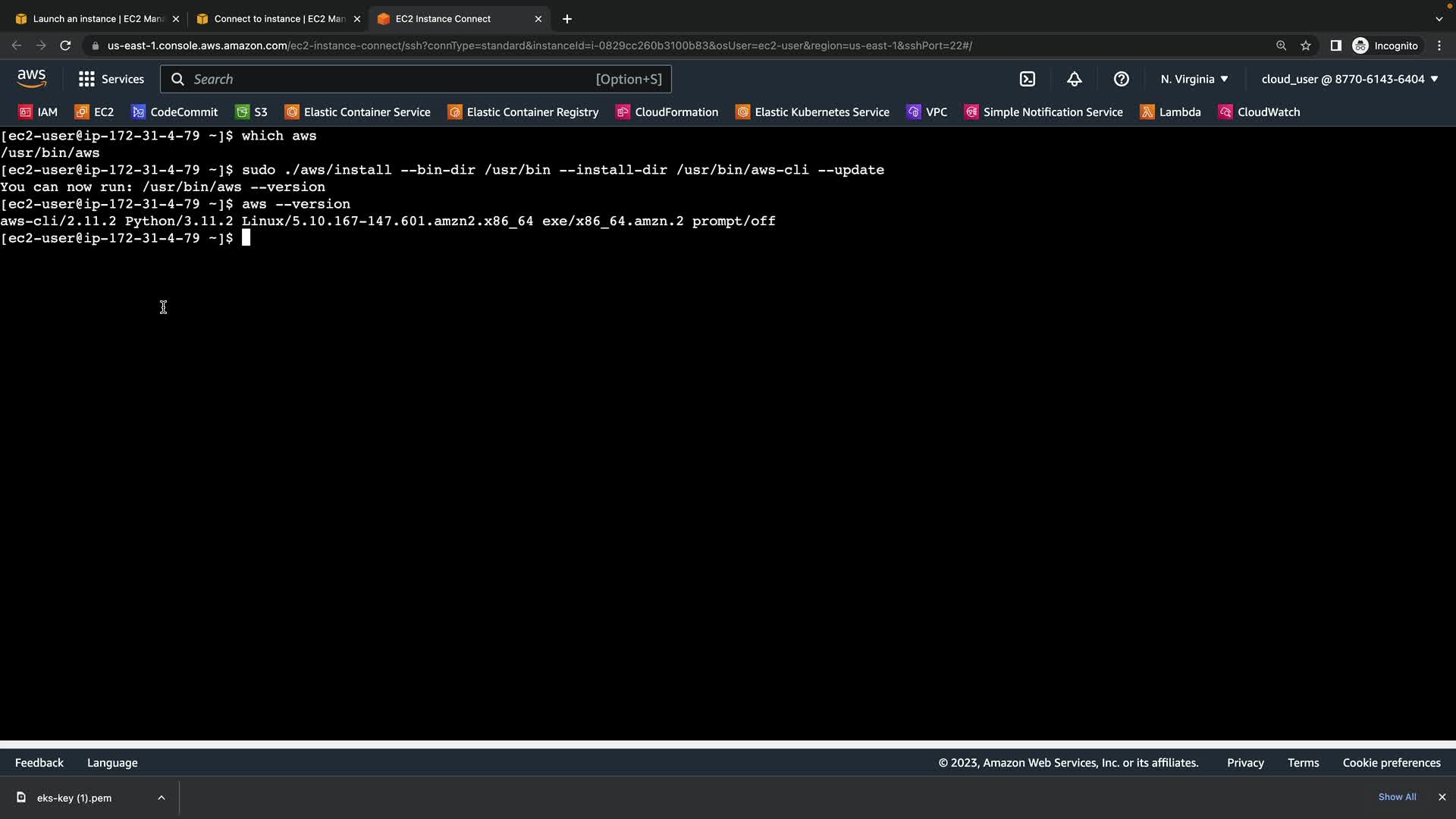Image resolution: width=1456 pixels, height=819 pixels.
Task: Open the Services grid menu
Action: click(x=111, y=79)
